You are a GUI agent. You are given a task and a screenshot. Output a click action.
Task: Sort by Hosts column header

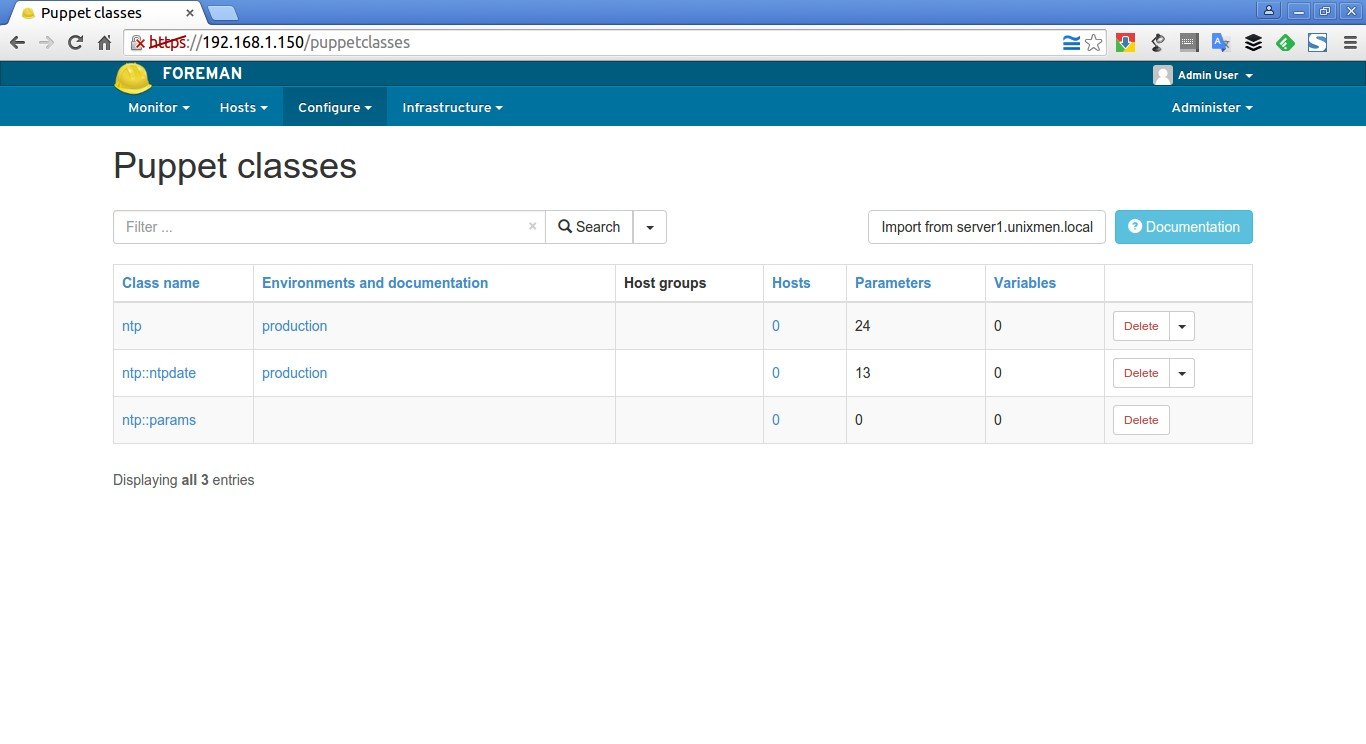point(791,283)
